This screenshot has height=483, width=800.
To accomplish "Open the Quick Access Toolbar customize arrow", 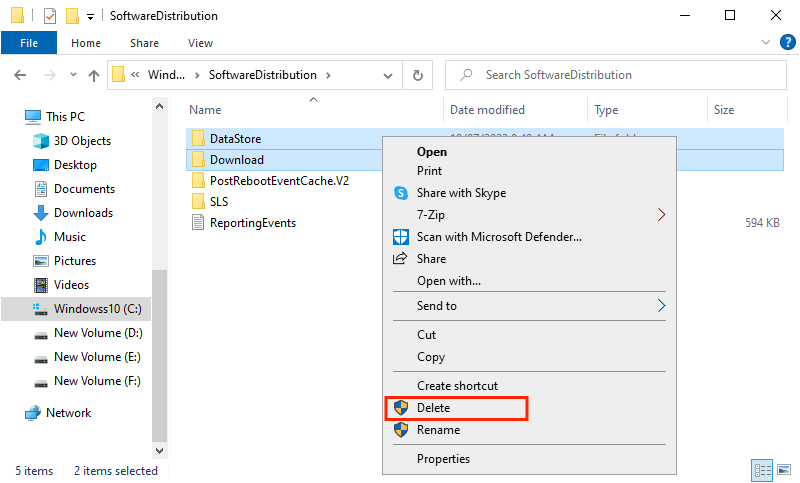I will tap(90, 17).
